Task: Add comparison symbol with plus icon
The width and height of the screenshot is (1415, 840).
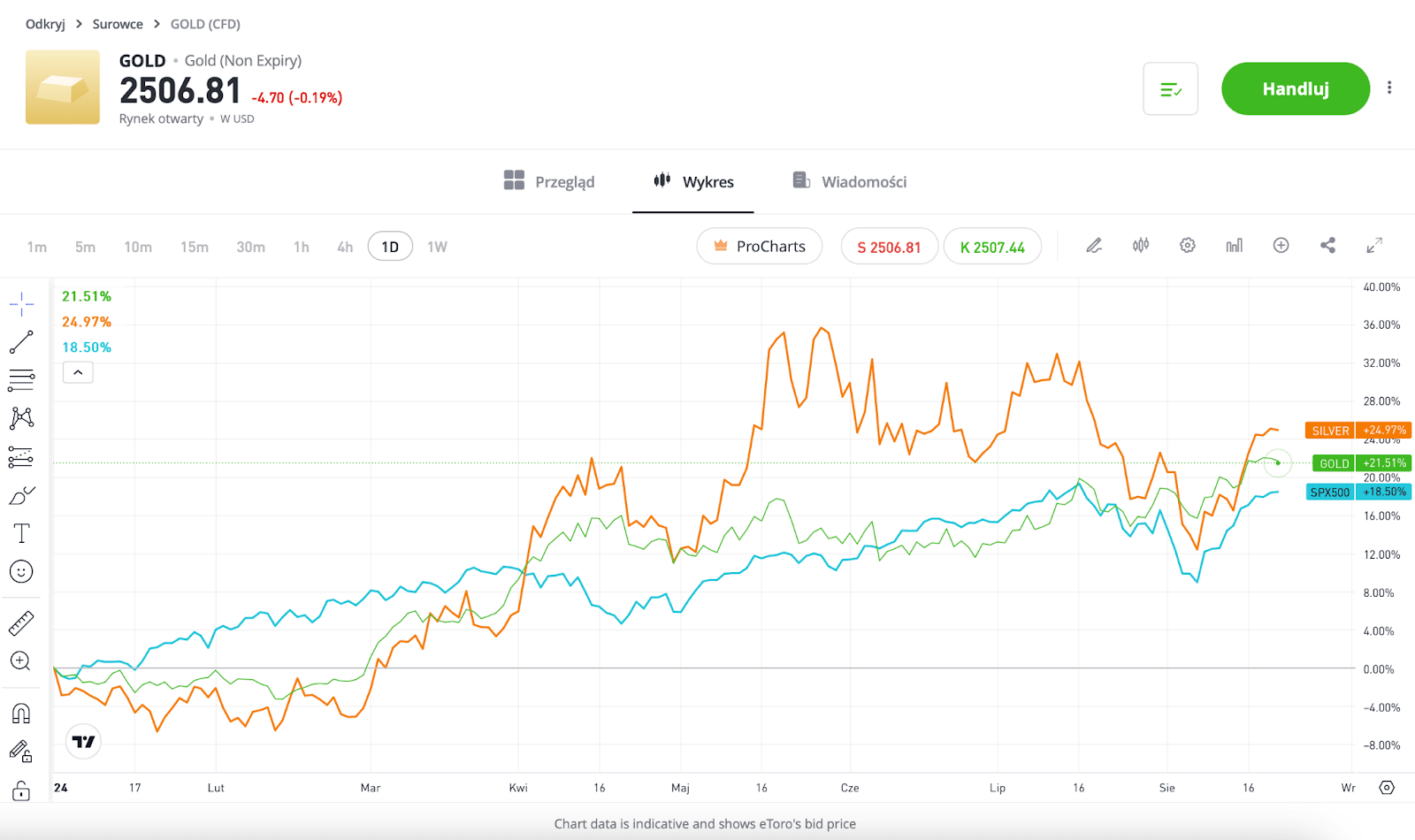Action: (1281, 246)
